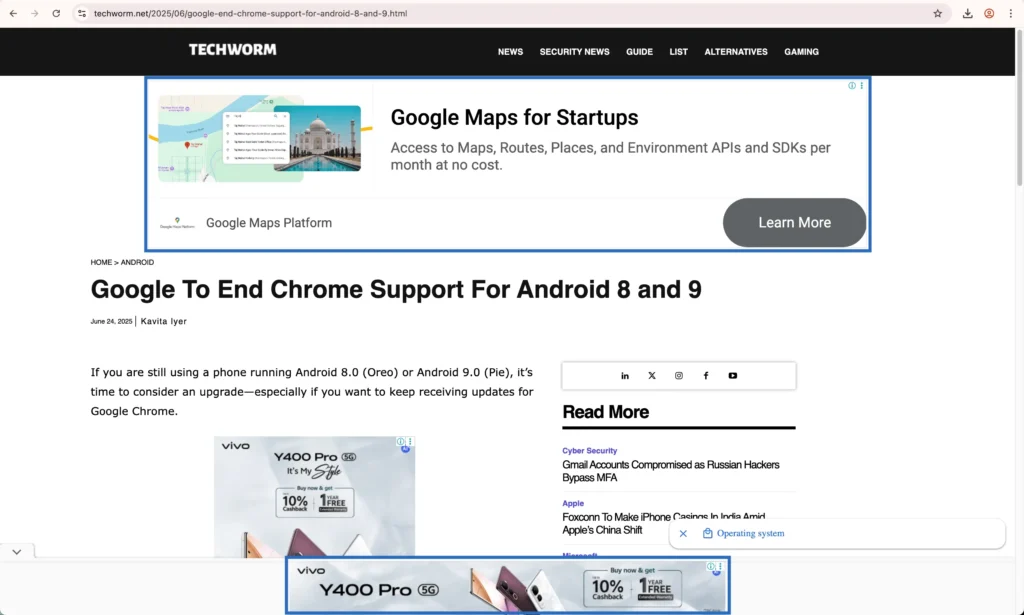The width and height of the screenshot is (1024, 615).
Task: Close the Operating system popup
Action: (683, 533)
